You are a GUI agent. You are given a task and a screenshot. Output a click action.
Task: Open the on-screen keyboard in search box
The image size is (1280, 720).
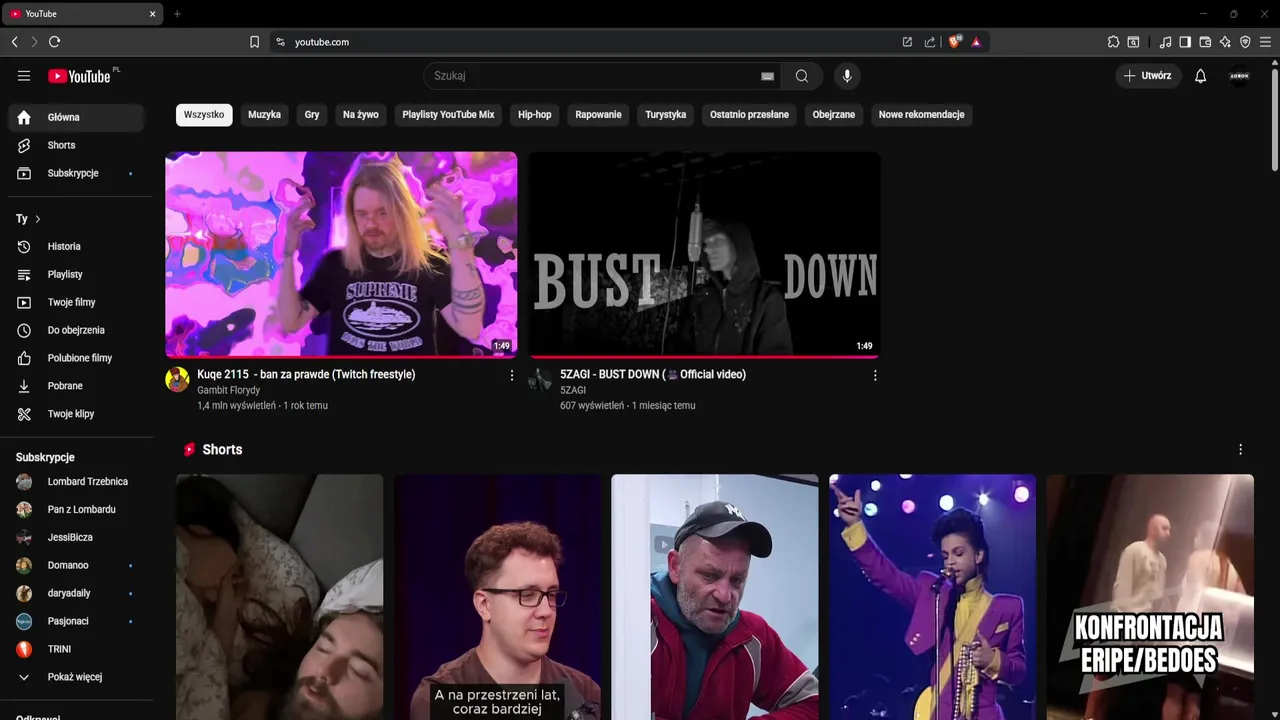click(x=767, y=76)
